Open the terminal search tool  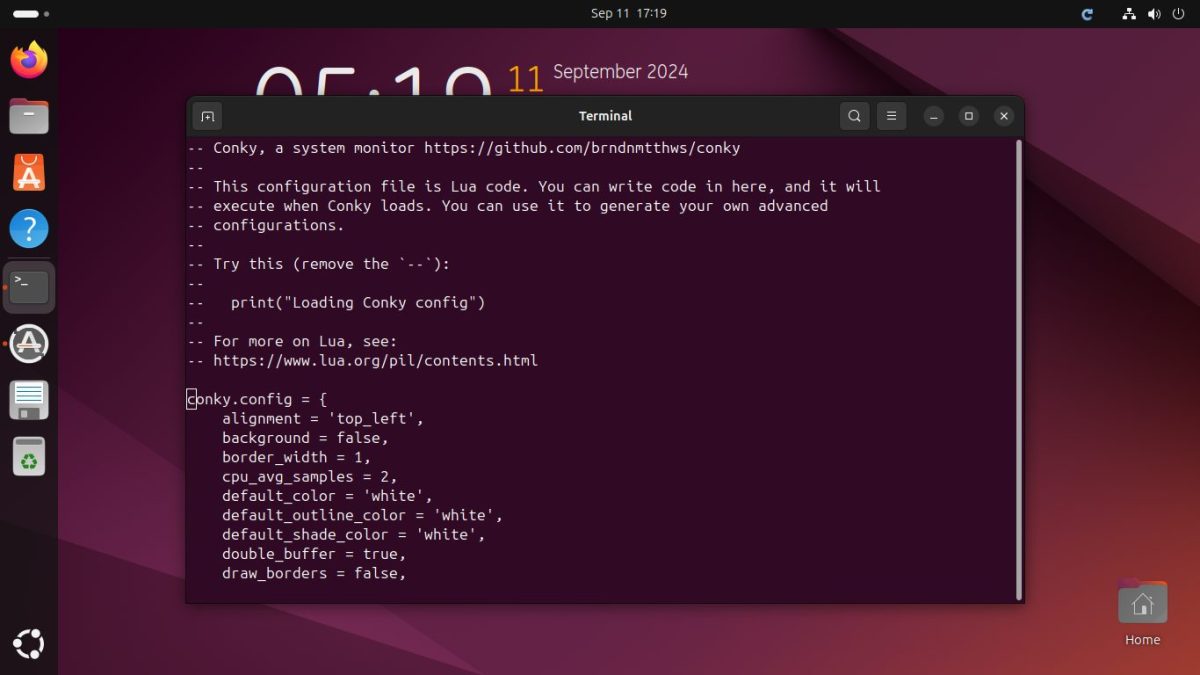tap(854, 116)
